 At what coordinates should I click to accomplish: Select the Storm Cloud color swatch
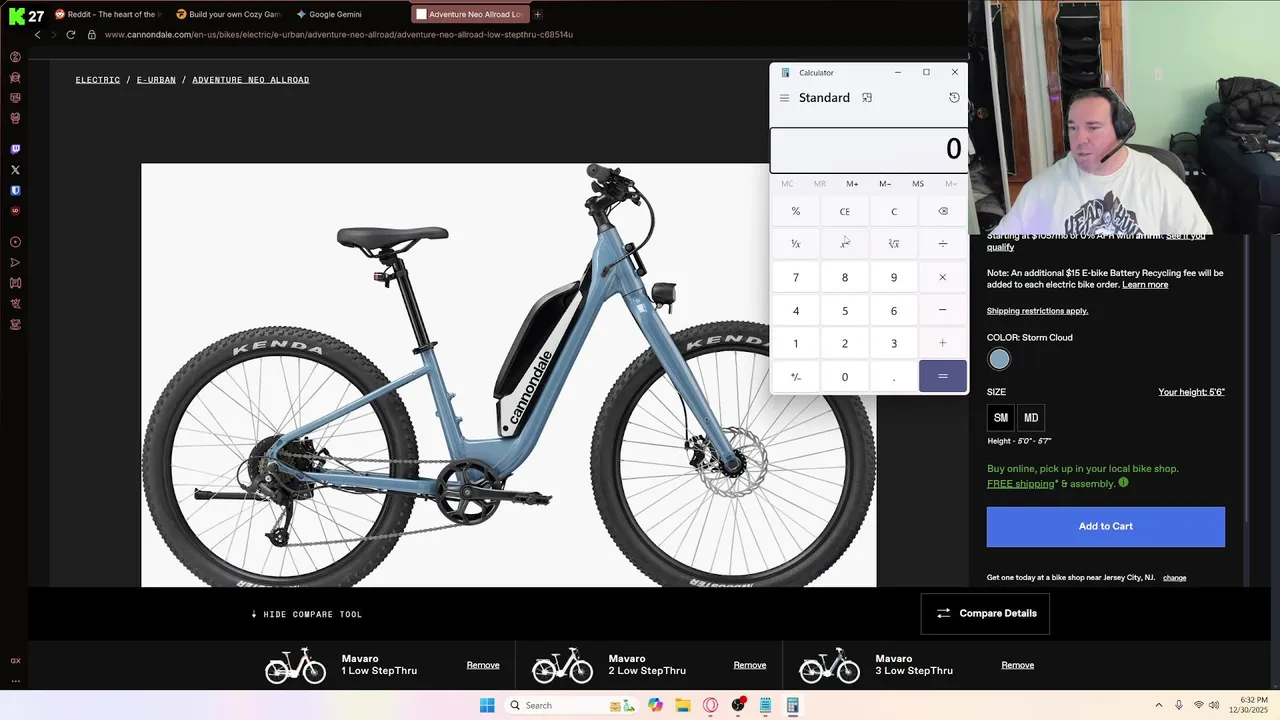pos(999,360)
